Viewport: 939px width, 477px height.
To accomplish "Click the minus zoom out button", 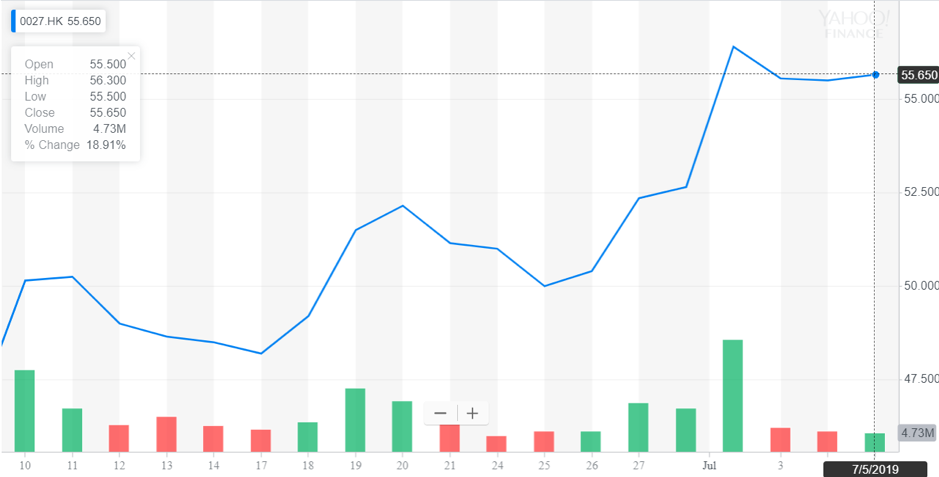I will tap(441, 413).
